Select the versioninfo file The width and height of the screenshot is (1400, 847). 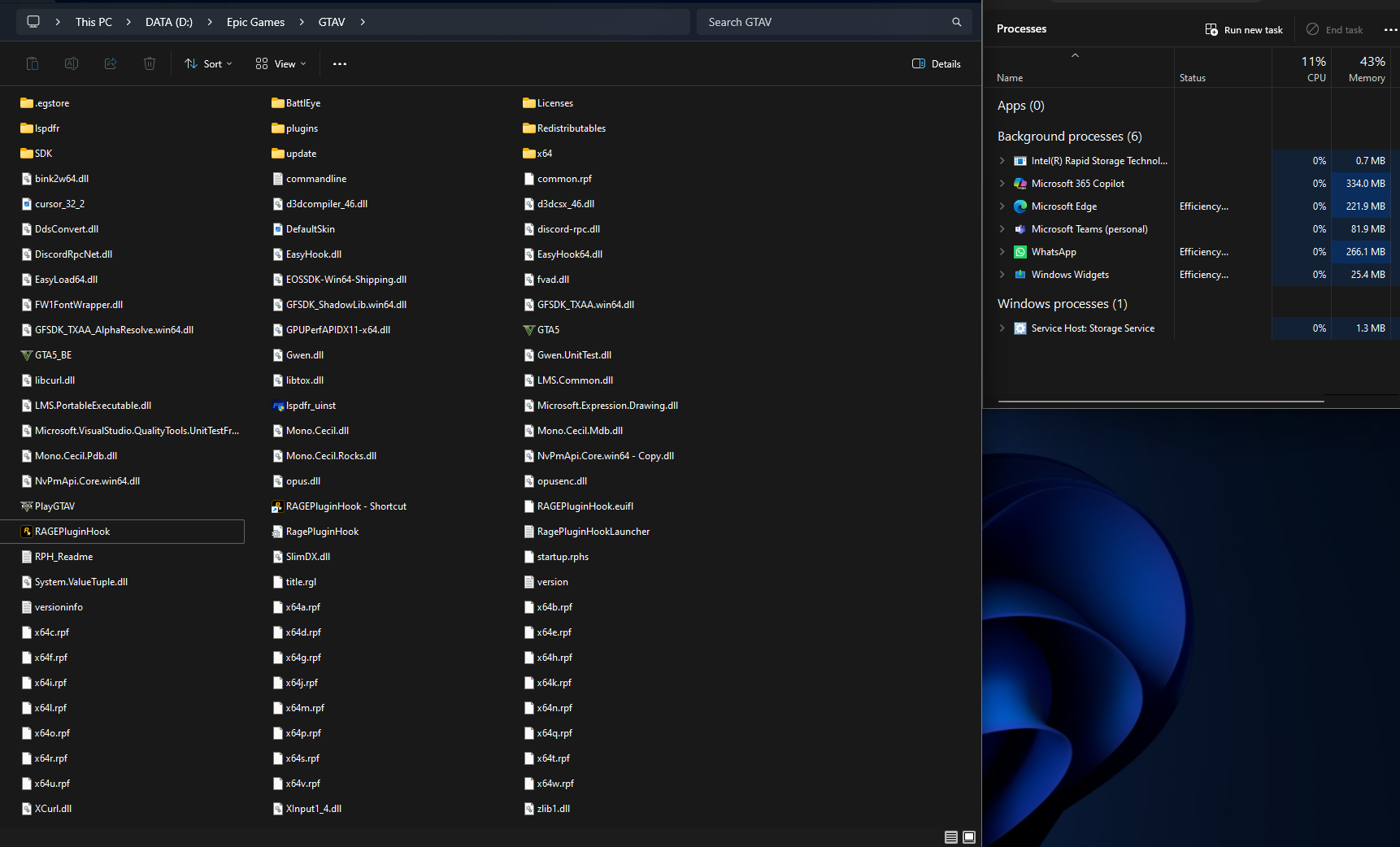(53, 607)
